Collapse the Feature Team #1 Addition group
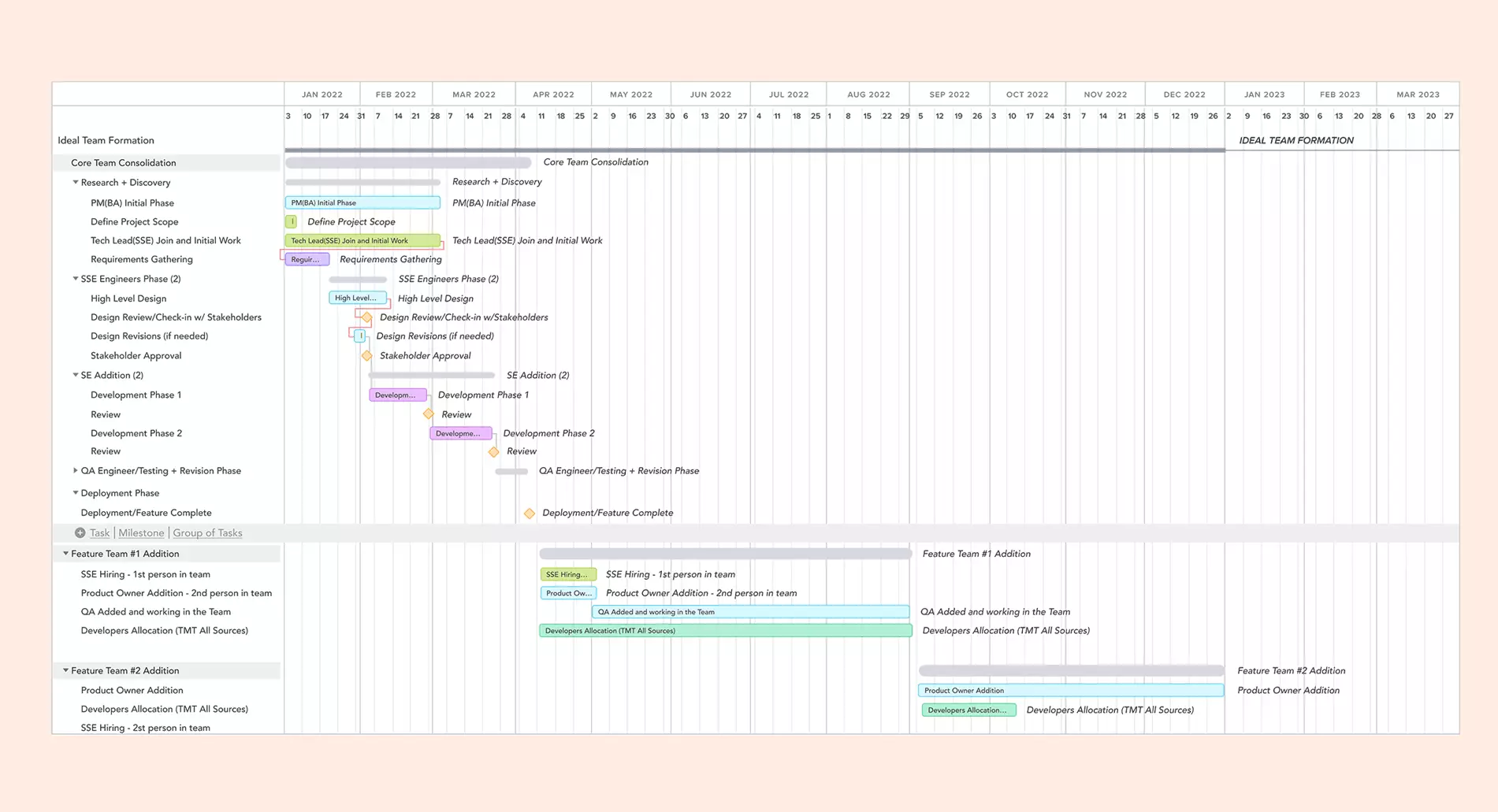This screenshot has height=812, width=1498. coord(65,554)
